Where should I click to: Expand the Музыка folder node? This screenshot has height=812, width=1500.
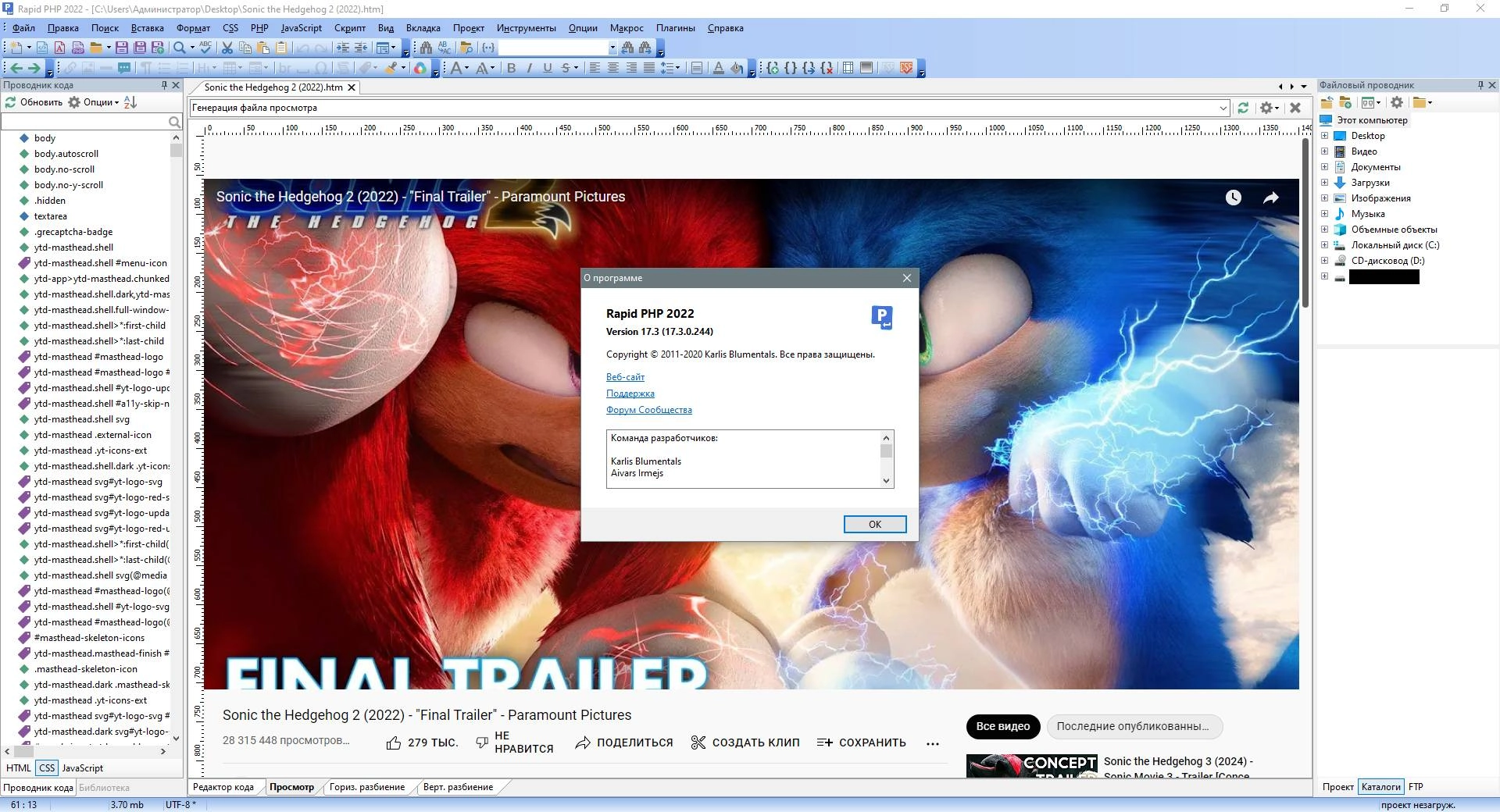(1324, 214)
